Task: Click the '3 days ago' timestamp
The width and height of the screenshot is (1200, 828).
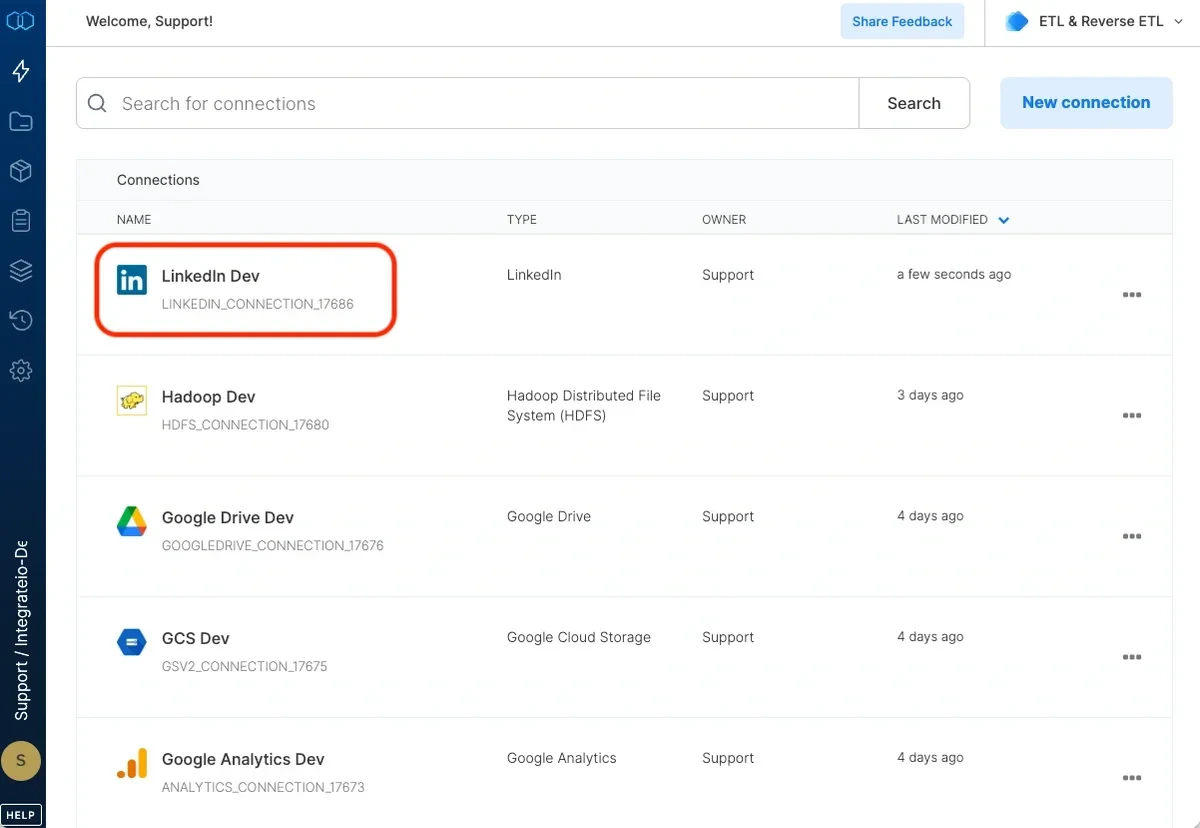Action: point(930,395)
